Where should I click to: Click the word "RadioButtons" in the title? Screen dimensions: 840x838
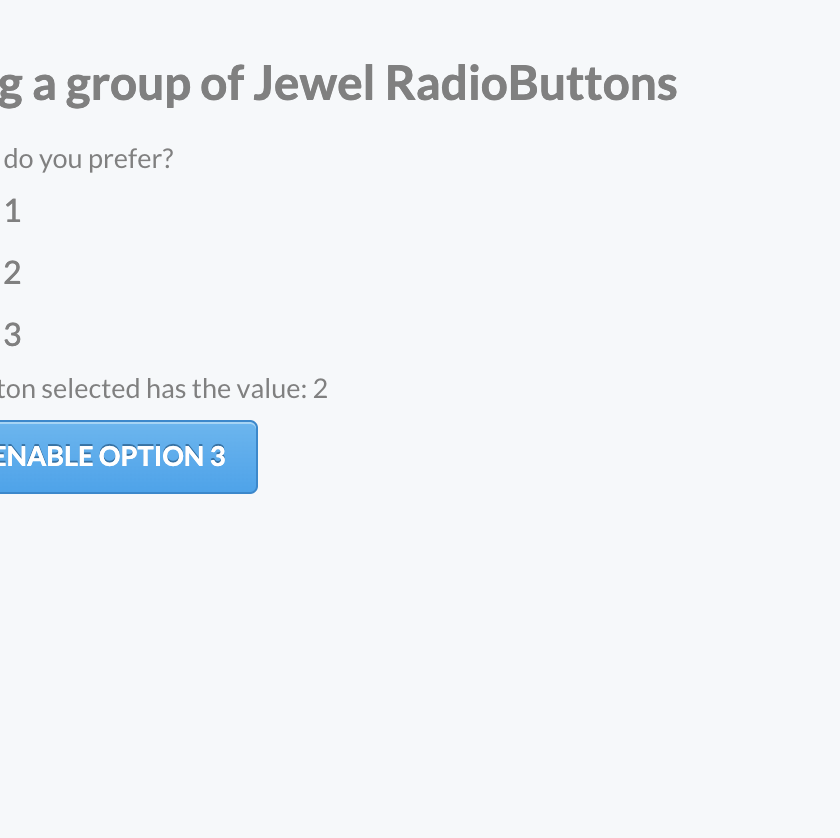[x=531, y=83]
